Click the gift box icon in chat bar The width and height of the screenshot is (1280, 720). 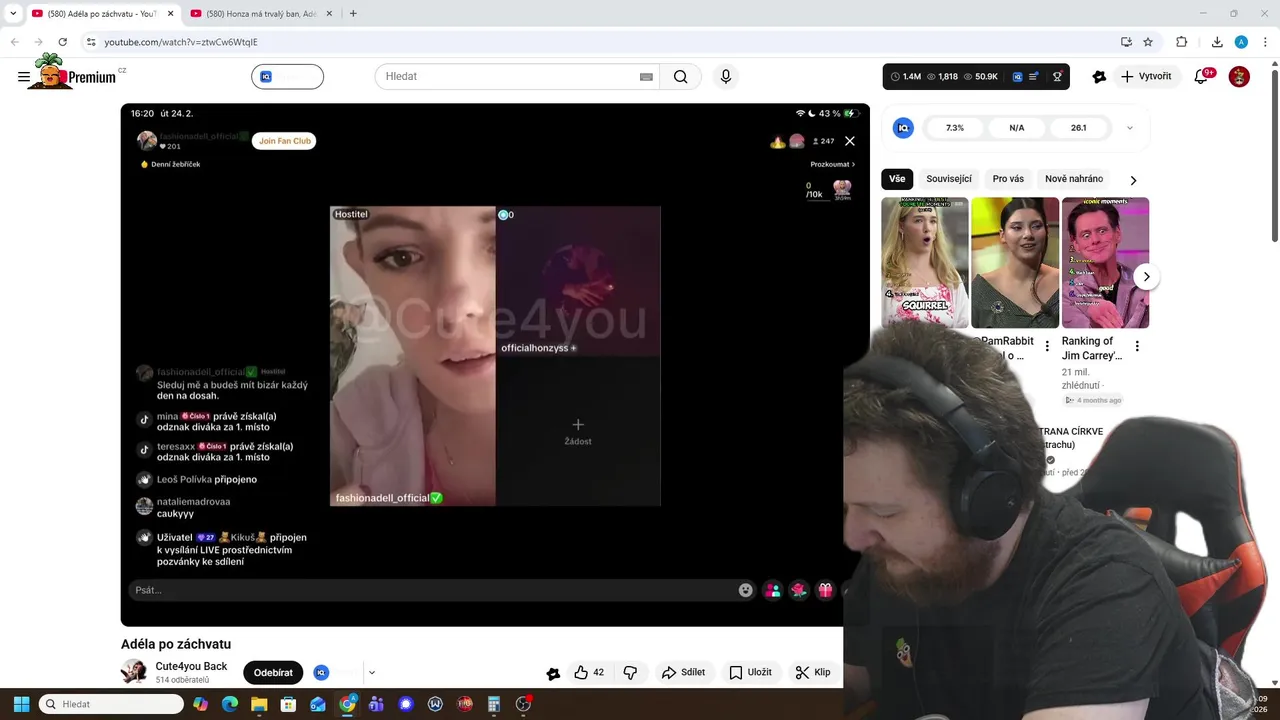tap(825, 590)
